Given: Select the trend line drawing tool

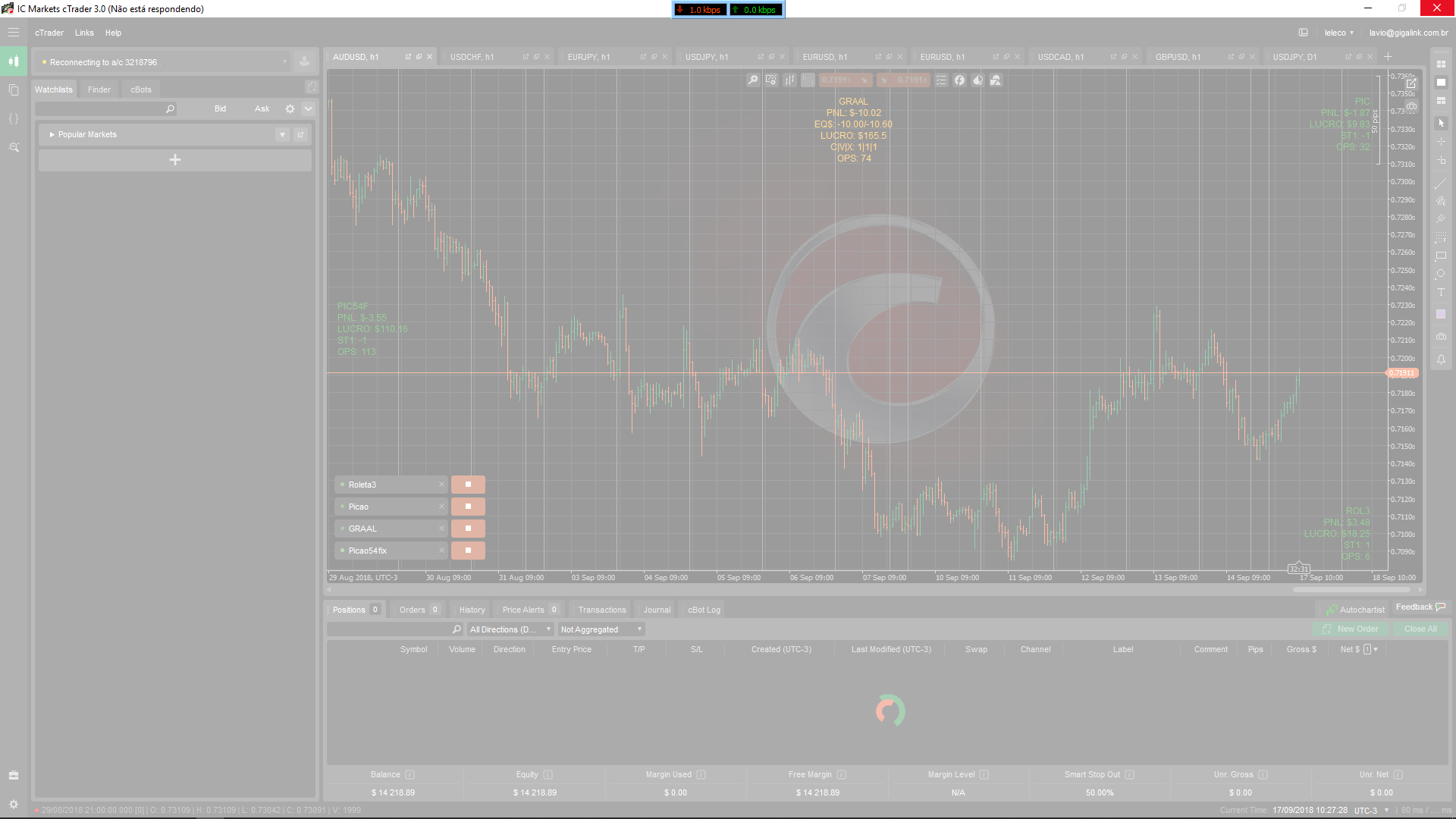Looking at the screenshot, I should tap(1441, 184).
